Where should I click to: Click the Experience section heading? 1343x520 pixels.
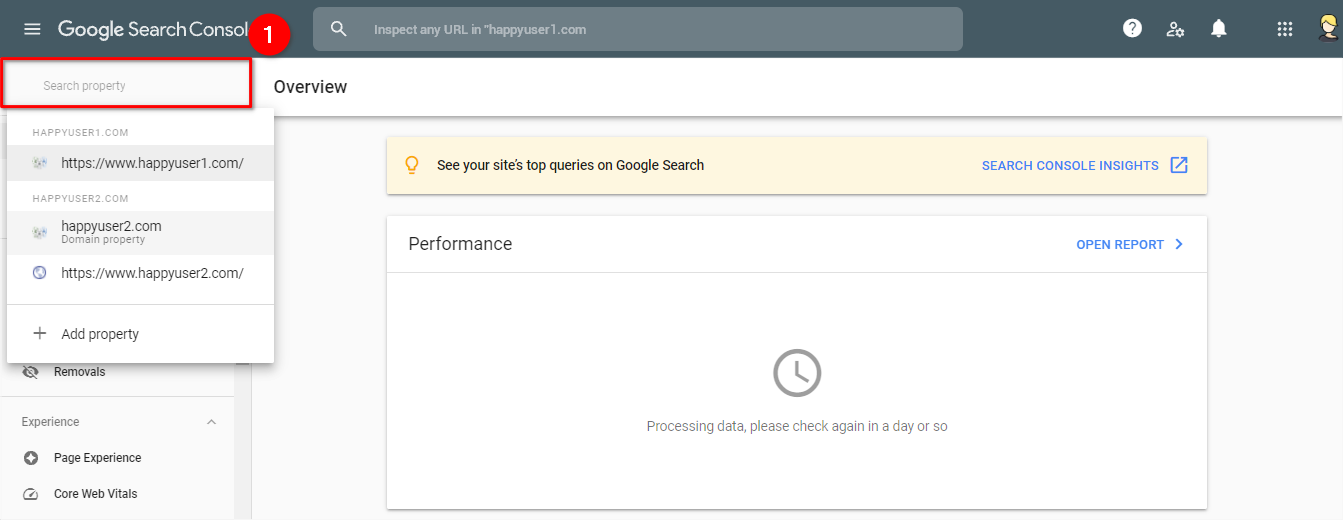tap(50, 422)
